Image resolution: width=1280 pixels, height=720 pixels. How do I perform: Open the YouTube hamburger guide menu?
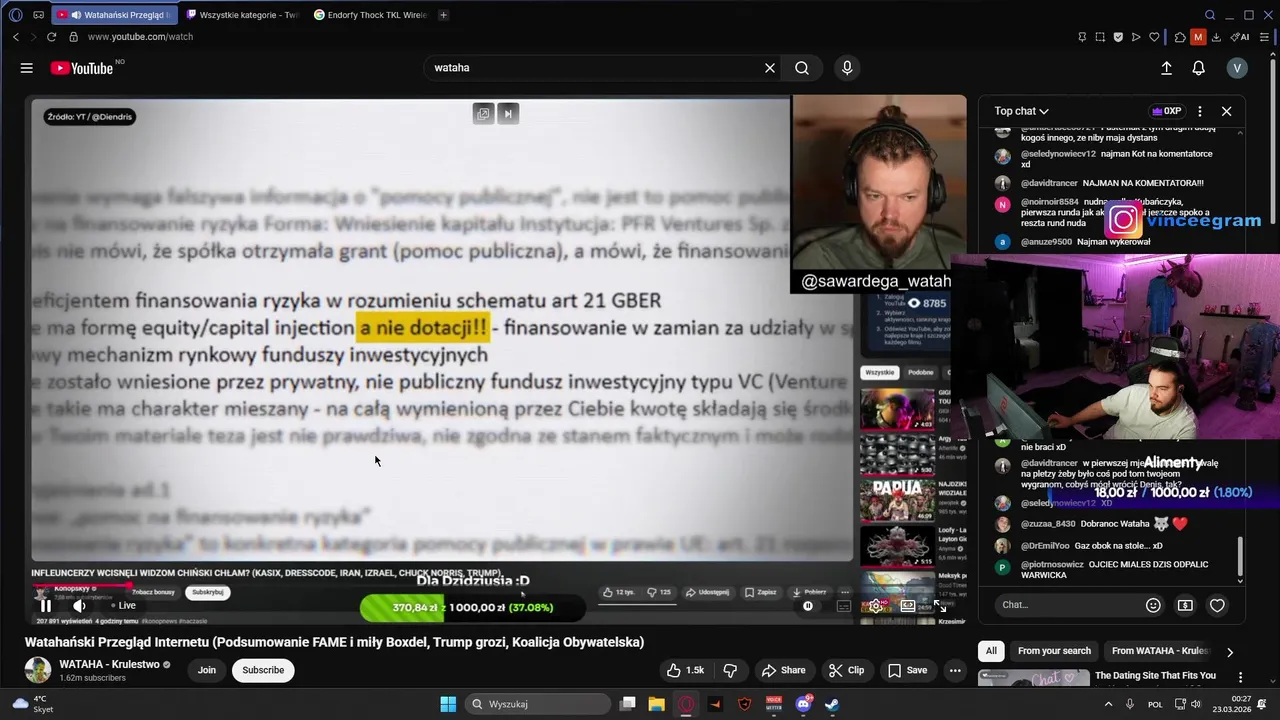[x=27, y=68]
